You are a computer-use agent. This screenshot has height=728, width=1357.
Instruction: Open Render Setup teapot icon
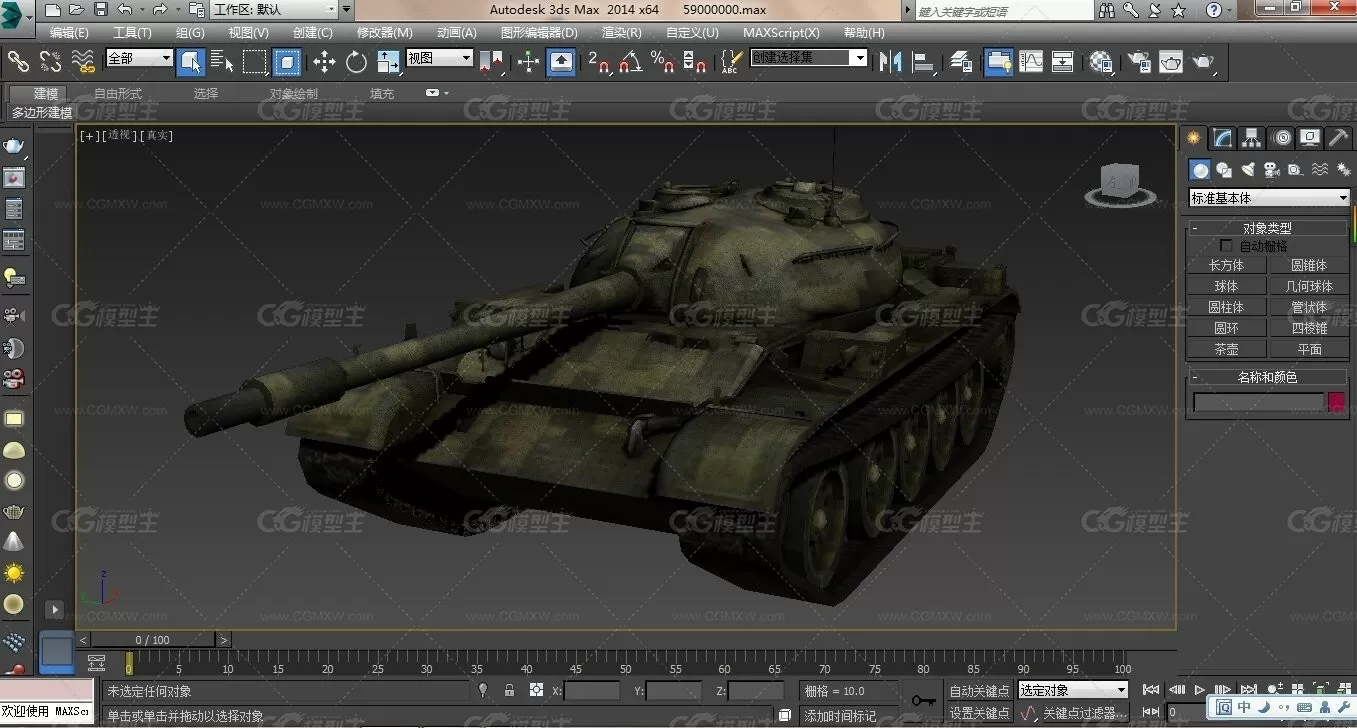(x=1138, y=62)
